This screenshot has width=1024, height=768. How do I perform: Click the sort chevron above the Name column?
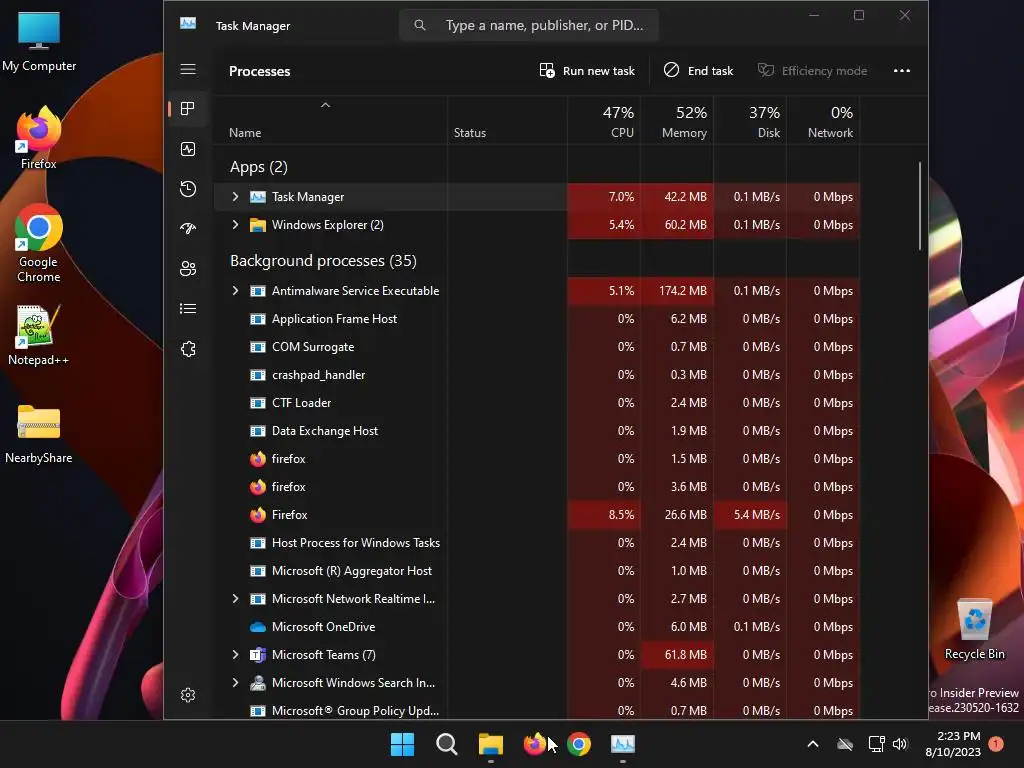point(325,105)
